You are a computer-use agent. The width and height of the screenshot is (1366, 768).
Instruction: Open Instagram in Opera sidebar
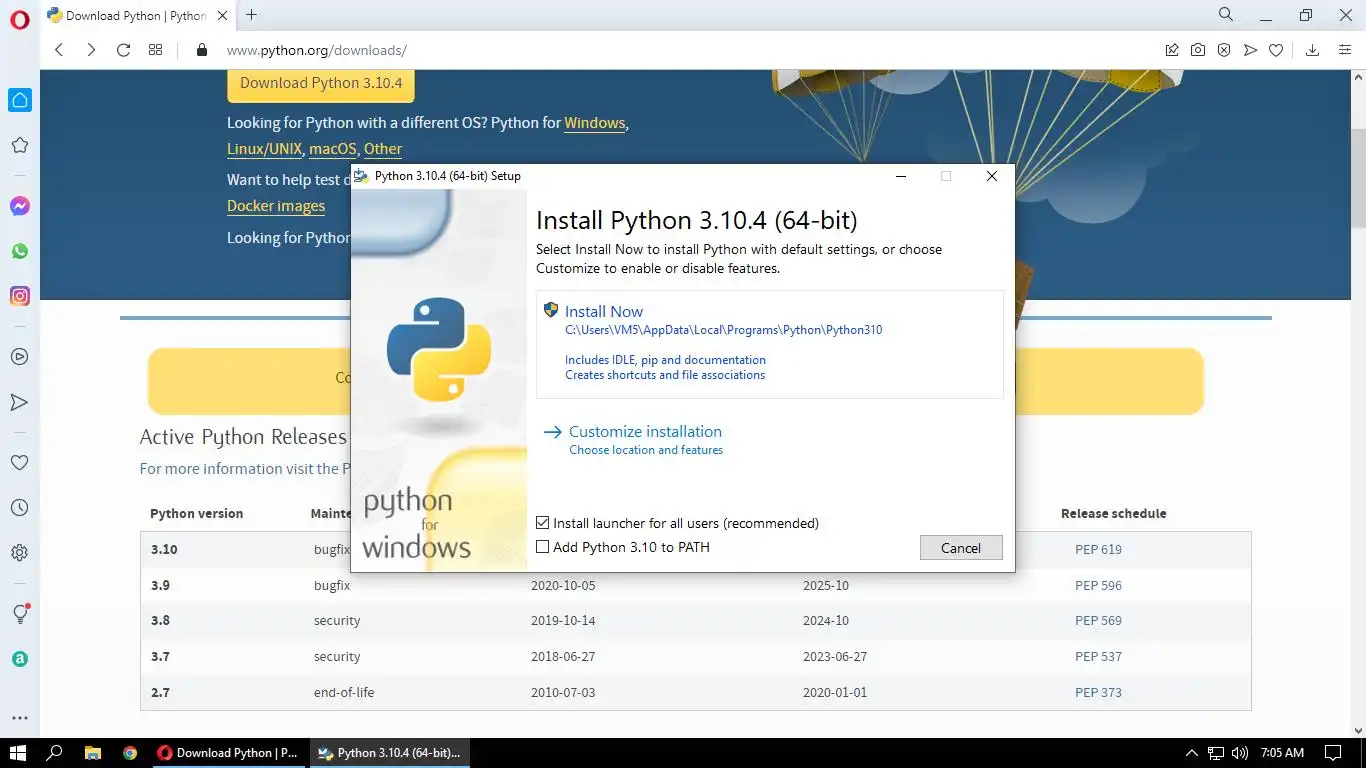(20, 296)
